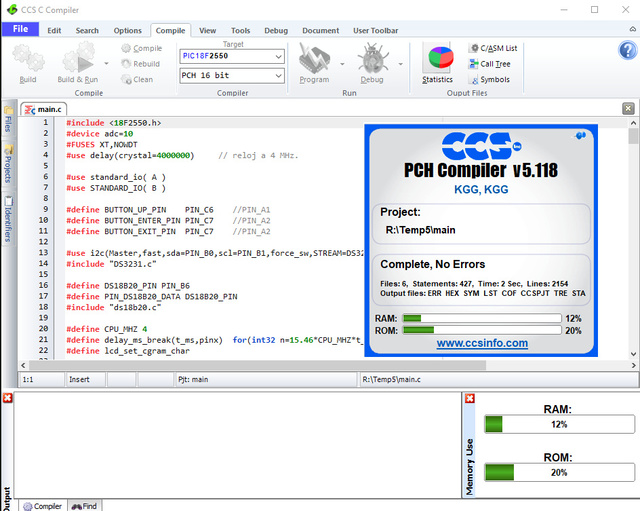Open the File menu

[x=20, y=29]
